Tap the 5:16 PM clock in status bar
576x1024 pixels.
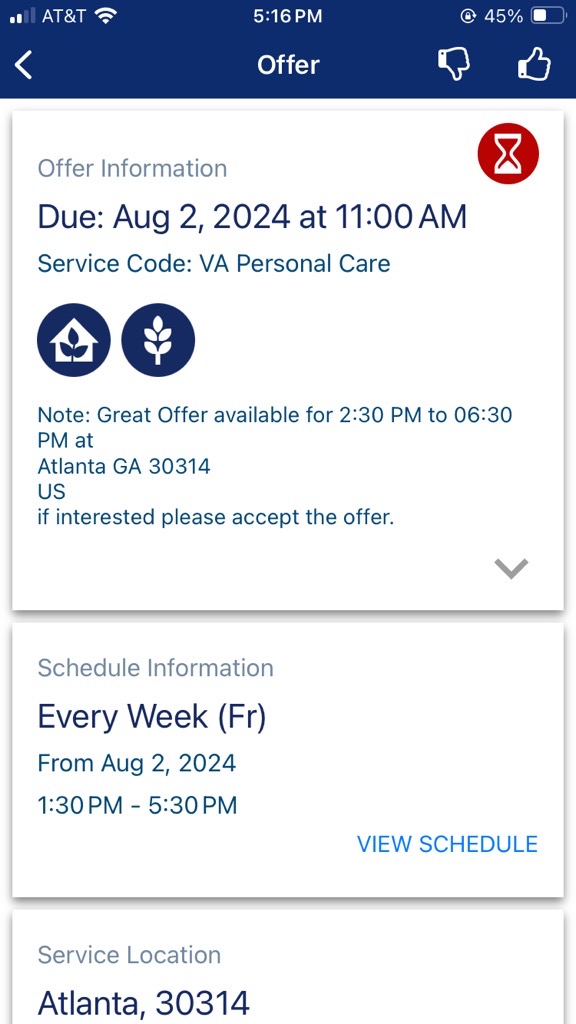tap(287, 16)
